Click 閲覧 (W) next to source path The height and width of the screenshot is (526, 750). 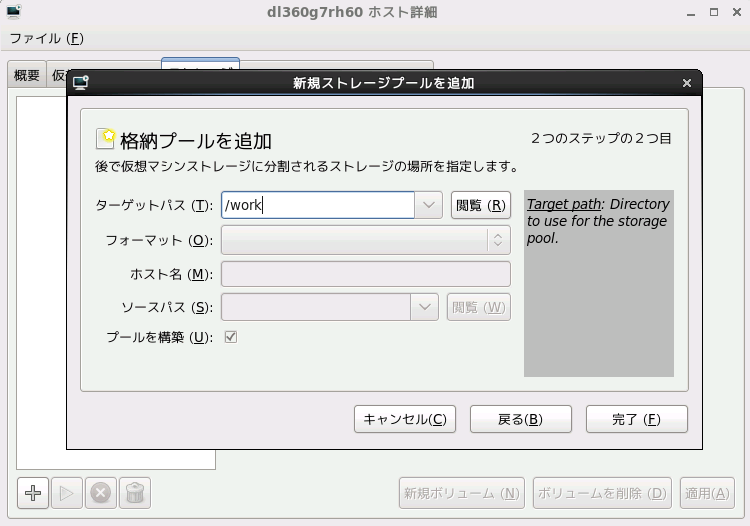click(479, 307)
